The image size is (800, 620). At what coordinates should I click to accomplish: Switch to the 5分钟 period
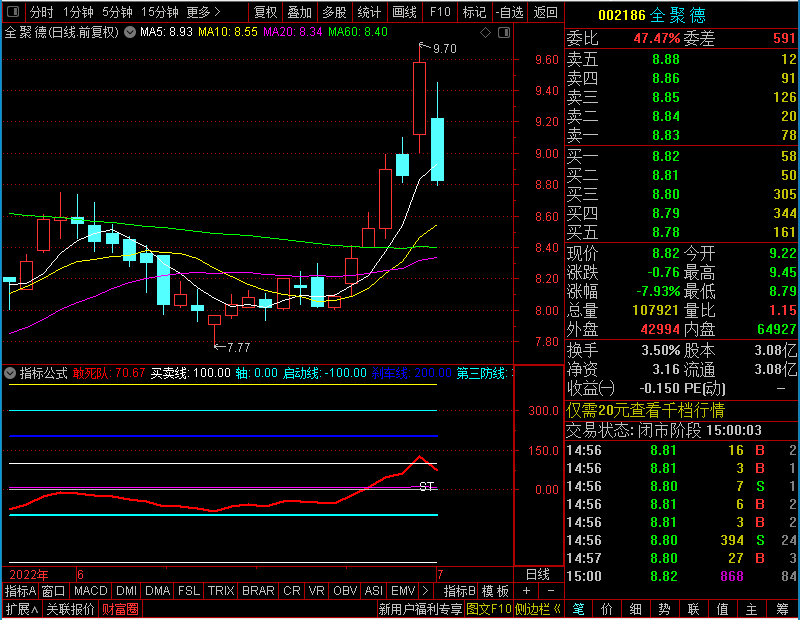pos(117,12)
